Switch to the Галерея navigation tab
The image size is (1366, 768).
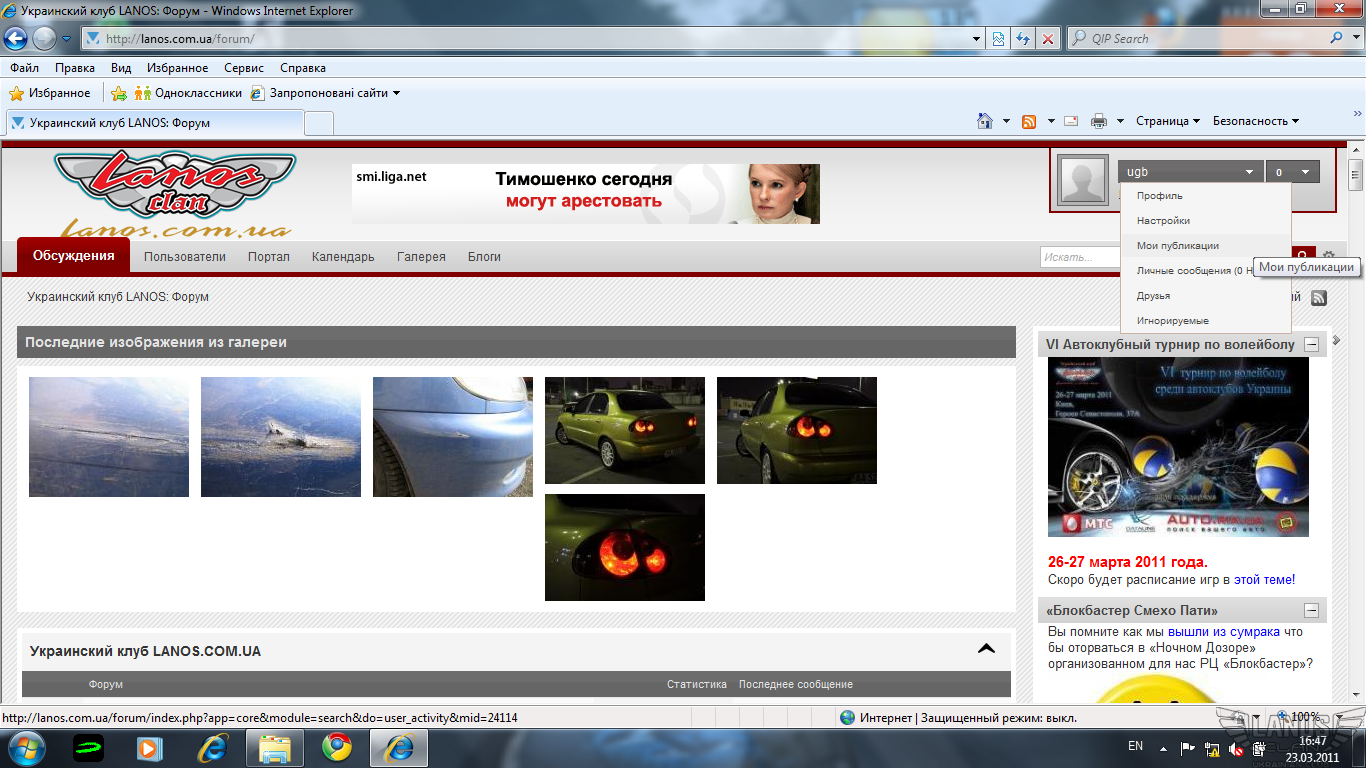click(x=421, y=257)
